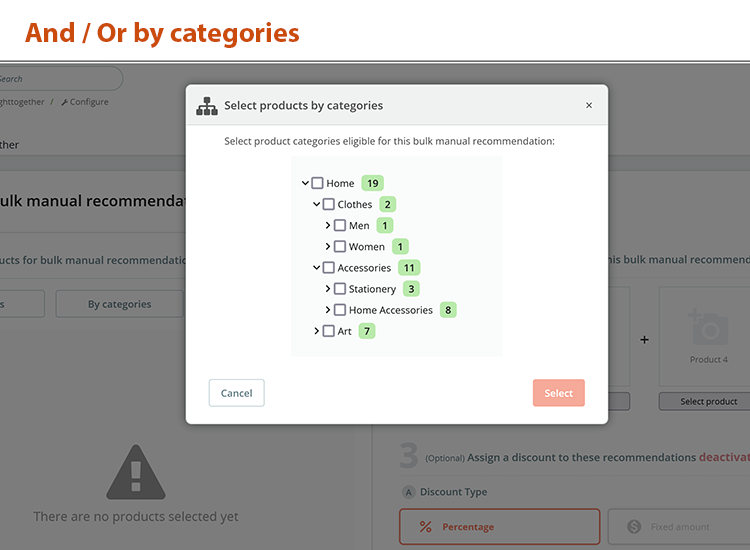Click the wrench Configure breadcrumb icon
750x550 pixels.
pyautogui.click(x=65, y=102)
